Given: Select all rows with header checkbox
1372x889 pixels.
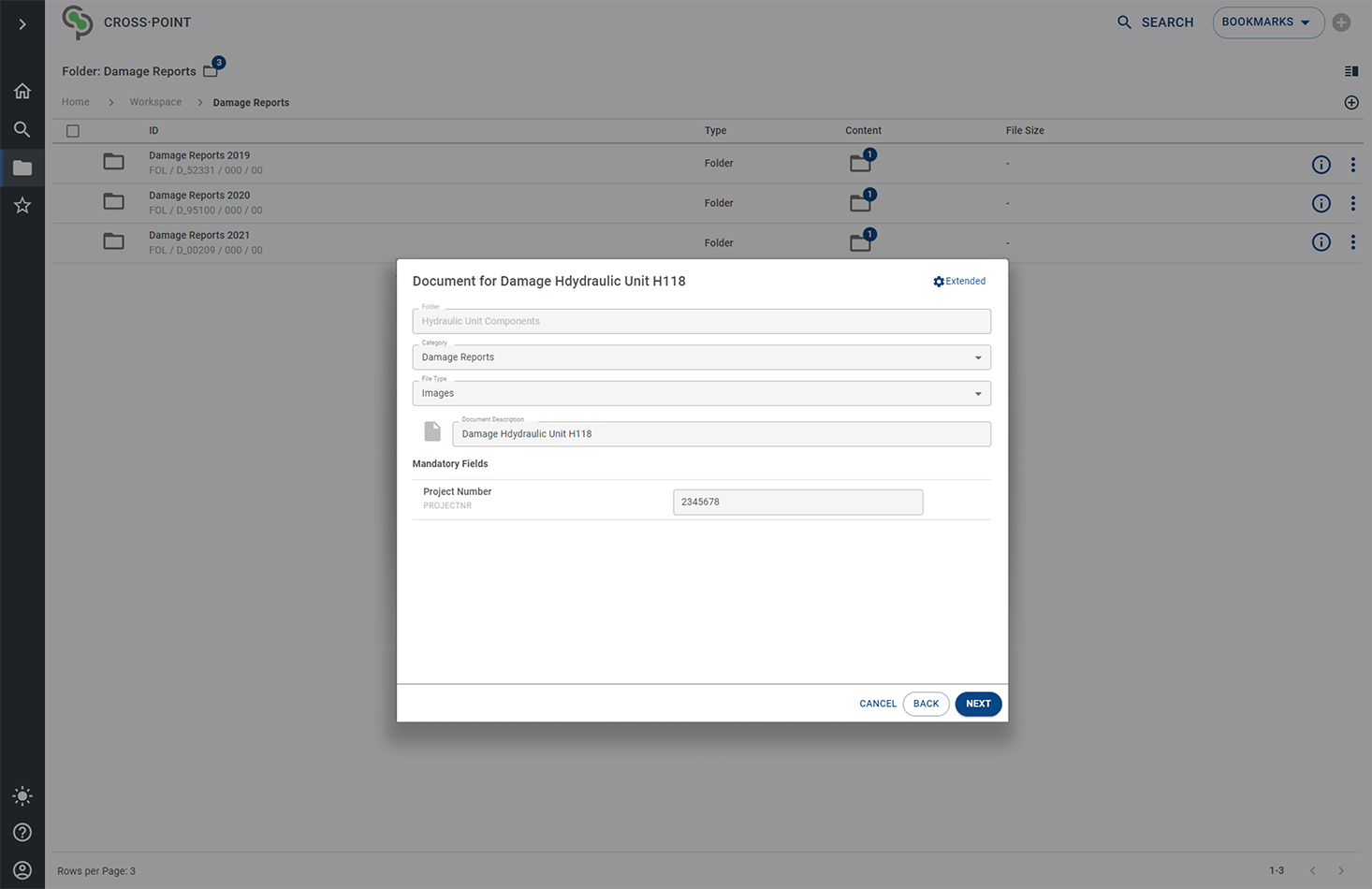Looking at the screenshot, I should [x=73, y=131].
